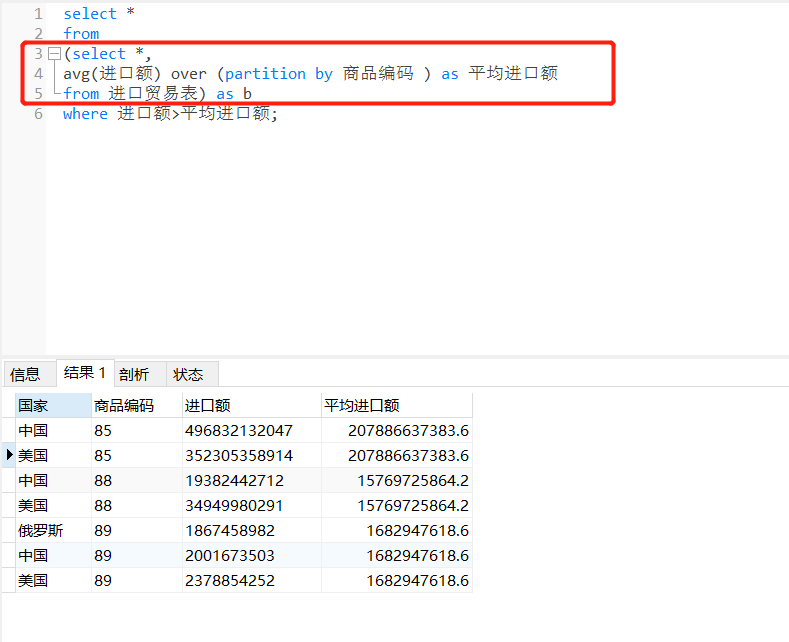Click the 国家 column header
This screenshot has height=642, width=789.
pos(53,406)
